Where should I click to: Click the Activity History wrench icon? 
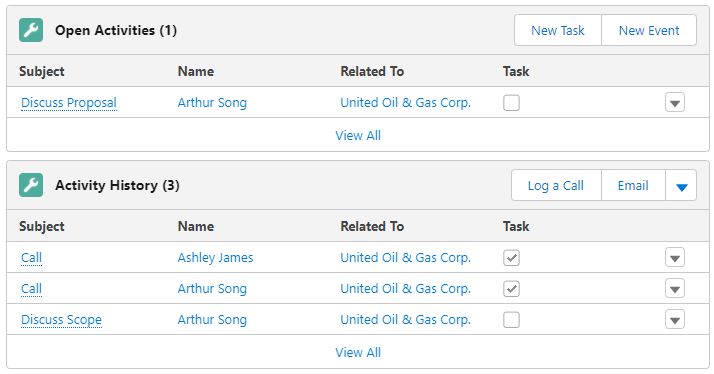click(x=31, y=185)
